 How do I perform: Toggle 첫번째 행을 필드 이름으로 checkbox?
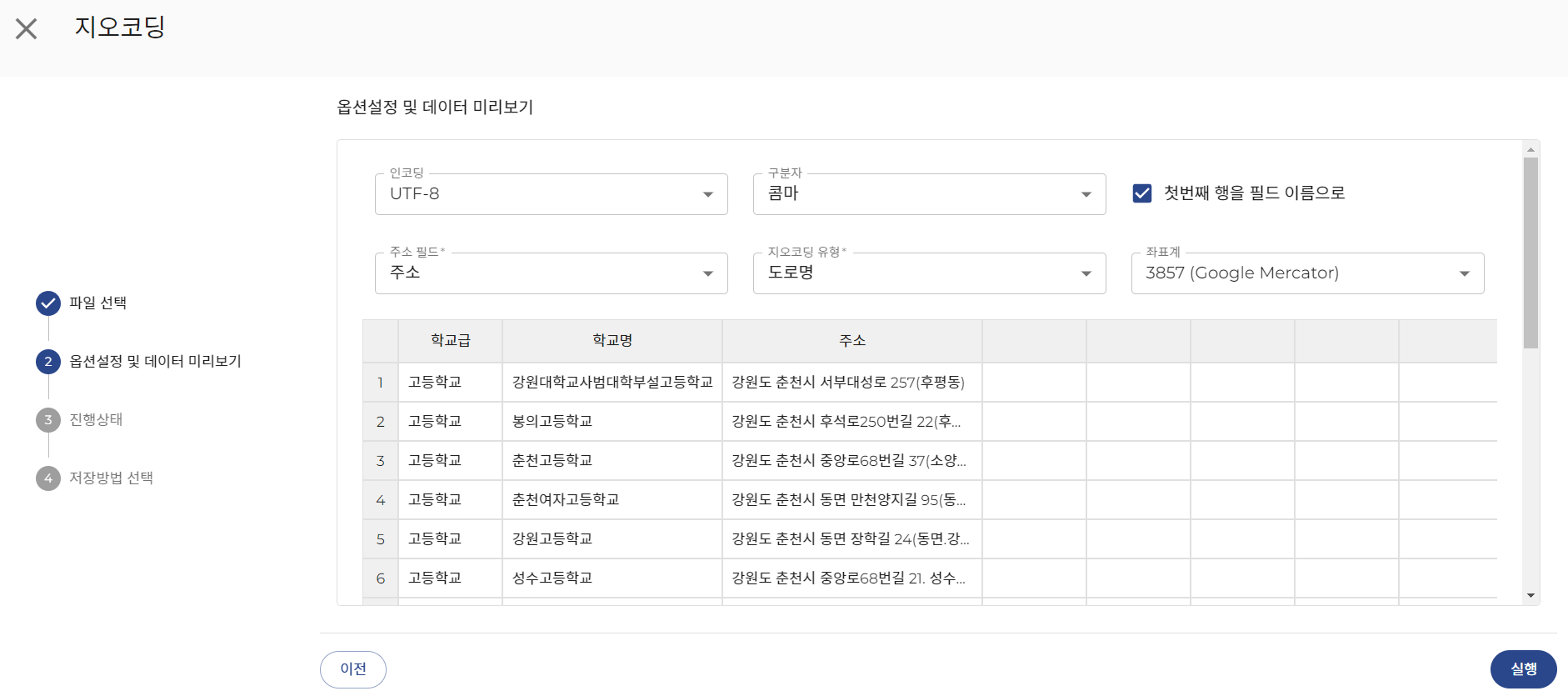[x=1142, y=193]
